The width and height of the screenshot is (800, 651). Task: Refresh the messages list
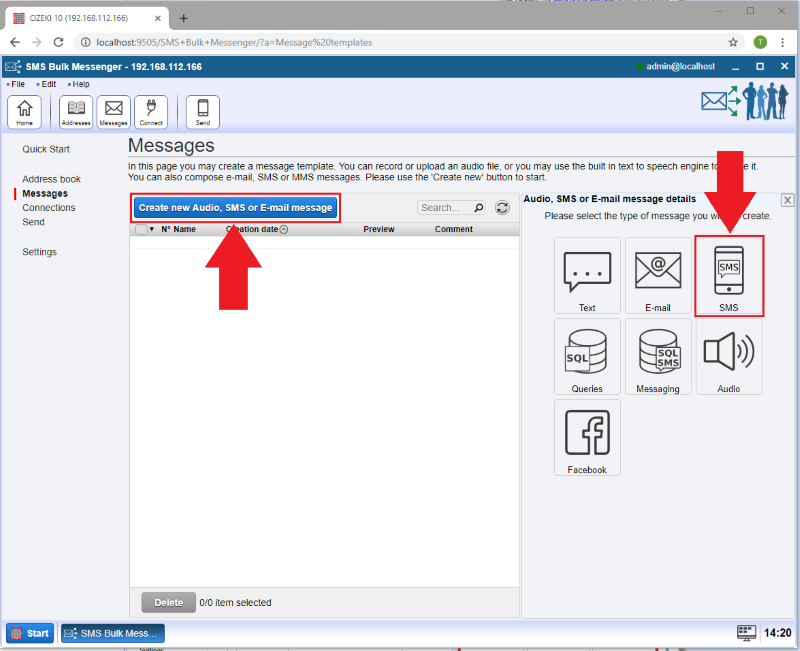[503, 208]
